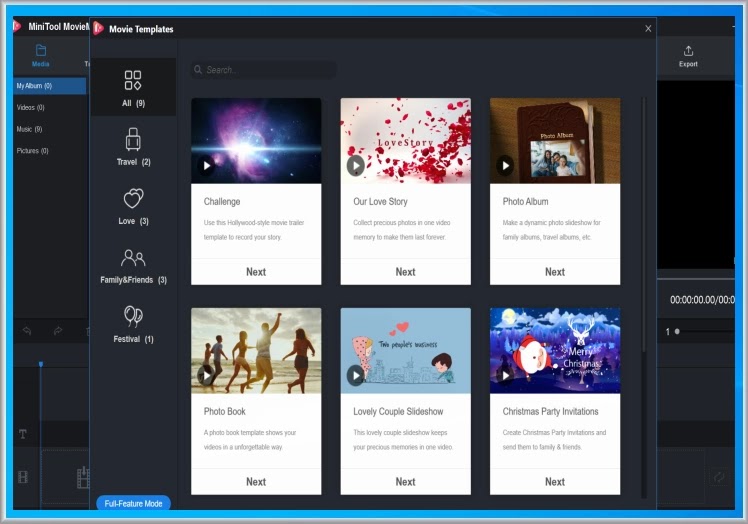Click the text track T icon

click(x=22, y=433)
